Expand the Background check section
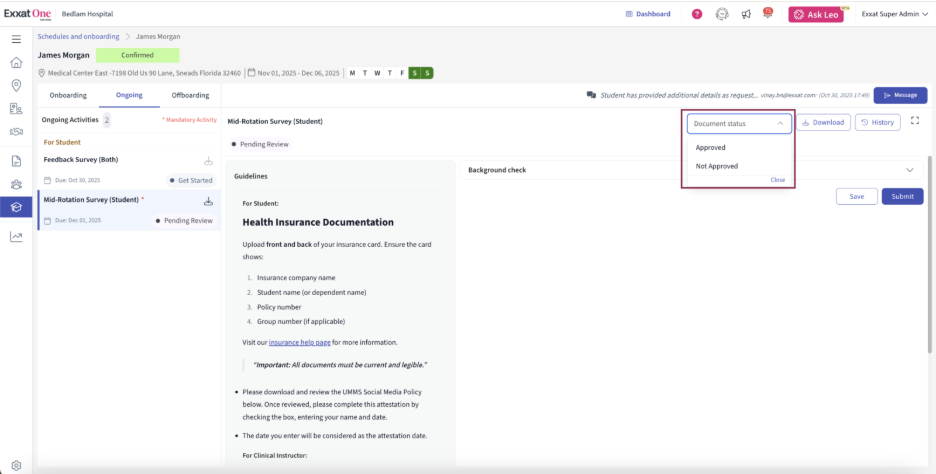This screenshot has height=474, width=936. pyautogui.click(x=909, y=170)
